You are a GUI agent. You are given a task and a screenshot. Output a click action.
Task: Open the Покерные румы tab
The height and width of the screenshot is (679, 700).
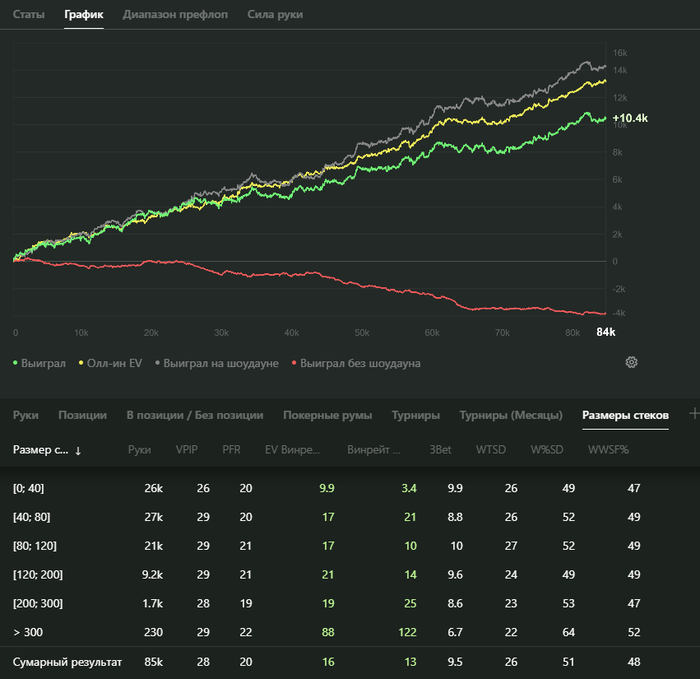(328, 415)
